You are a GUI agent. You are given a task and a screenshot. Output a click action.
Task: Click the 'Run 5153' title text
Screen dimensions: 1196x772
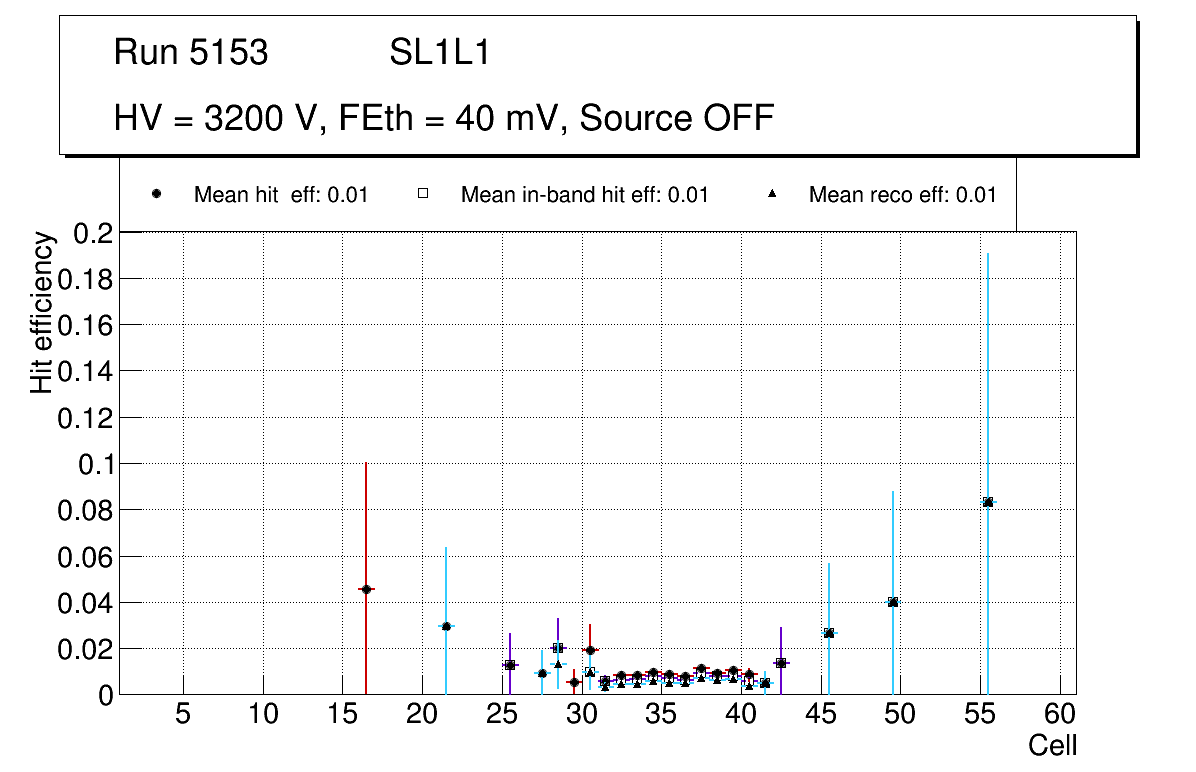191,53
